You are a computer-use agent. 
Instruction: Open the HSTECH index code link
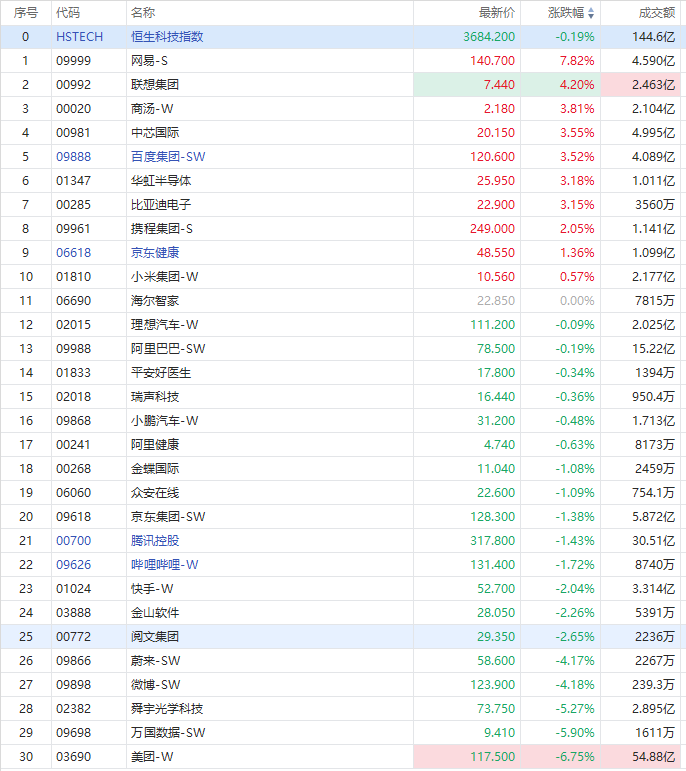tap(80, 37)
